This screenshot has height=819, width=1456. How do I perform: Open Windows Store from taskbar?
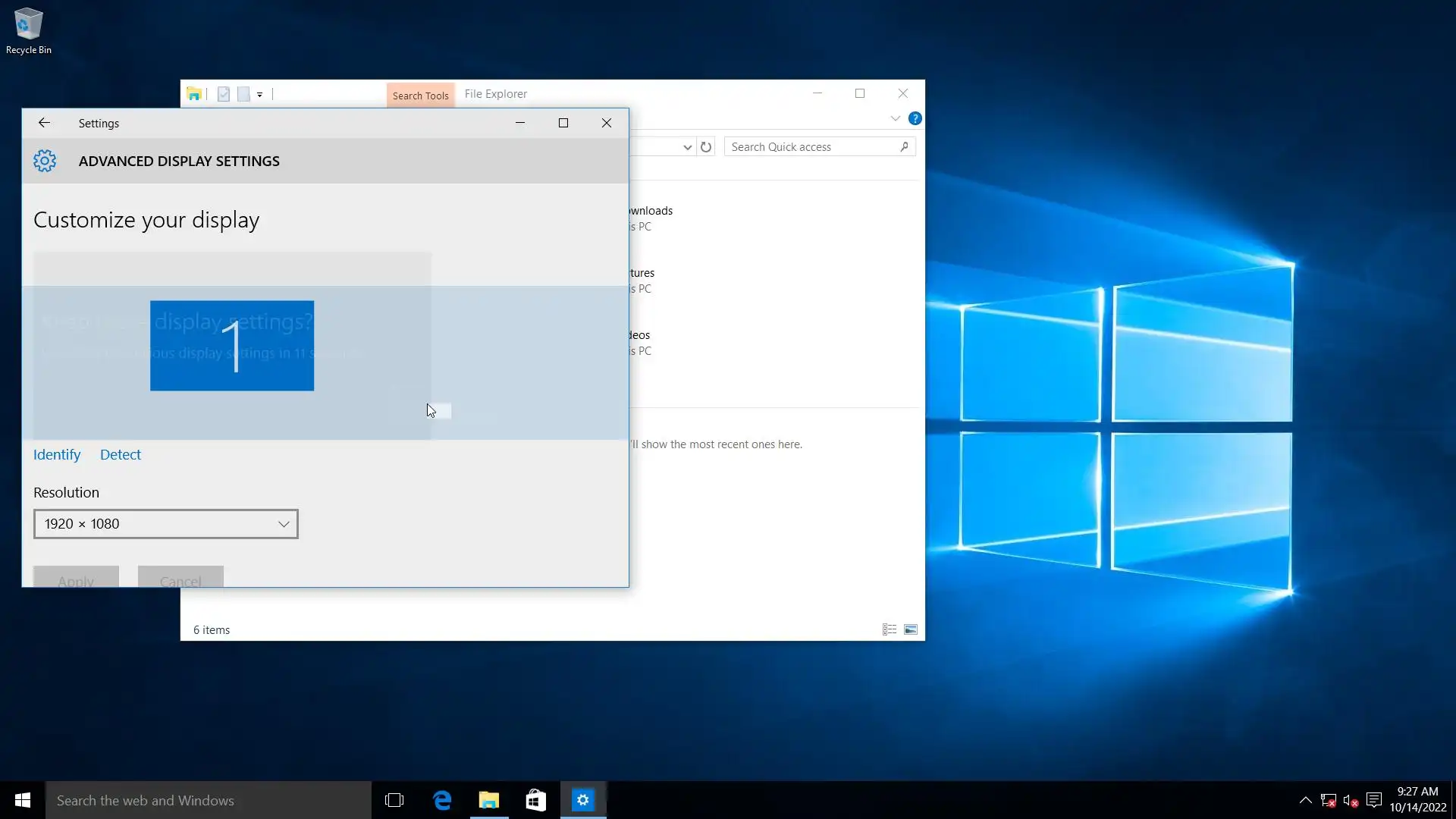(536, 800)
